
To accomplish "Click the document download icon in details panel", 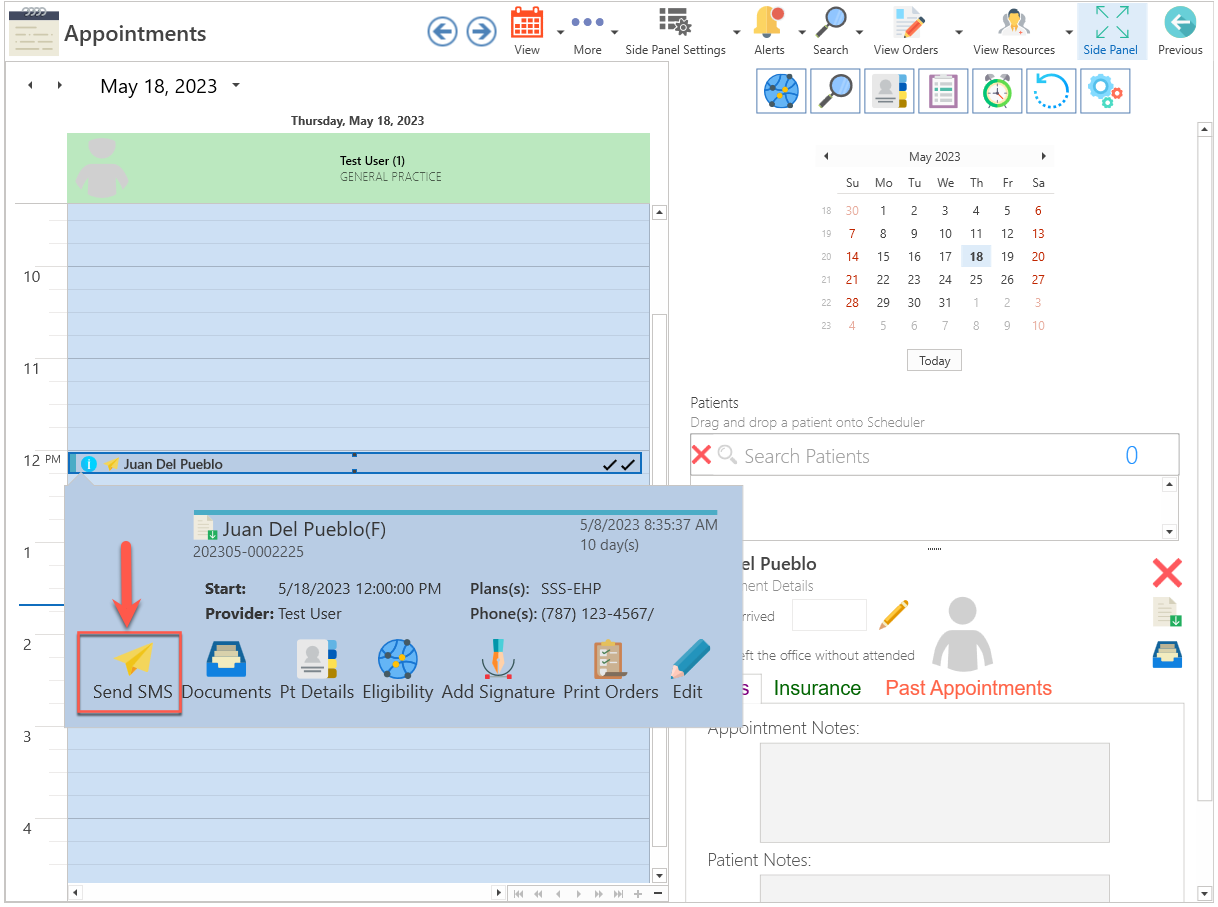I will [x=1167, y=612].
